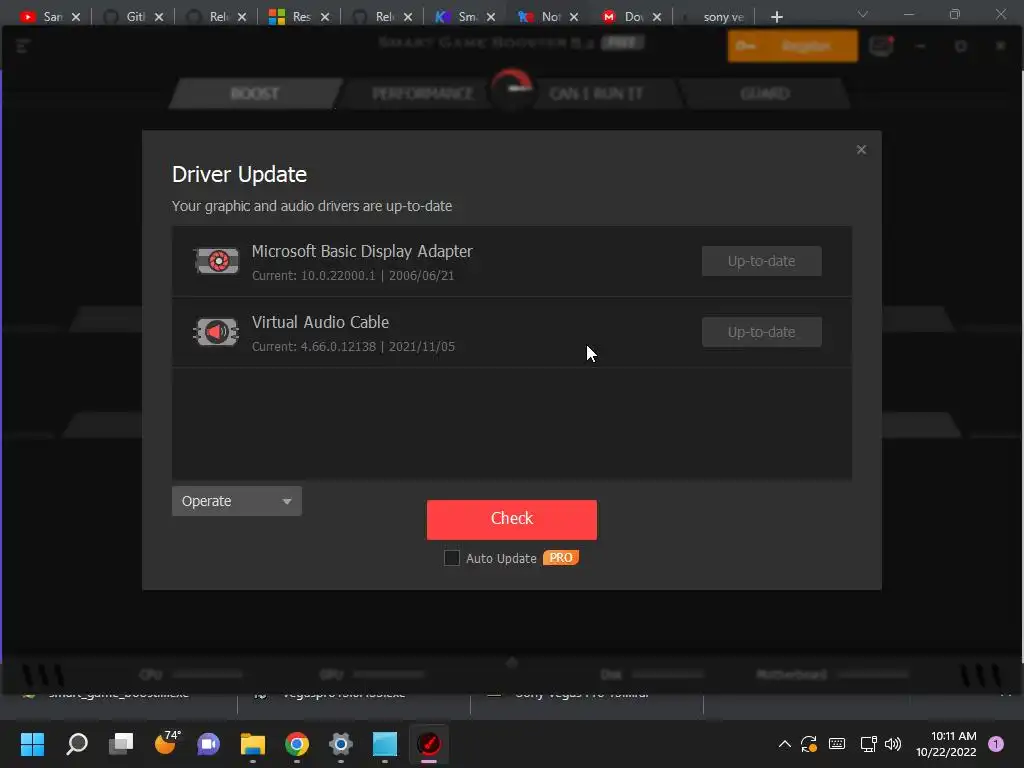The height and width of the screenshot is (768, 1024).
Task: Open Task View on the taskbar
Action: pyautogui.click(x=121, y=744)
